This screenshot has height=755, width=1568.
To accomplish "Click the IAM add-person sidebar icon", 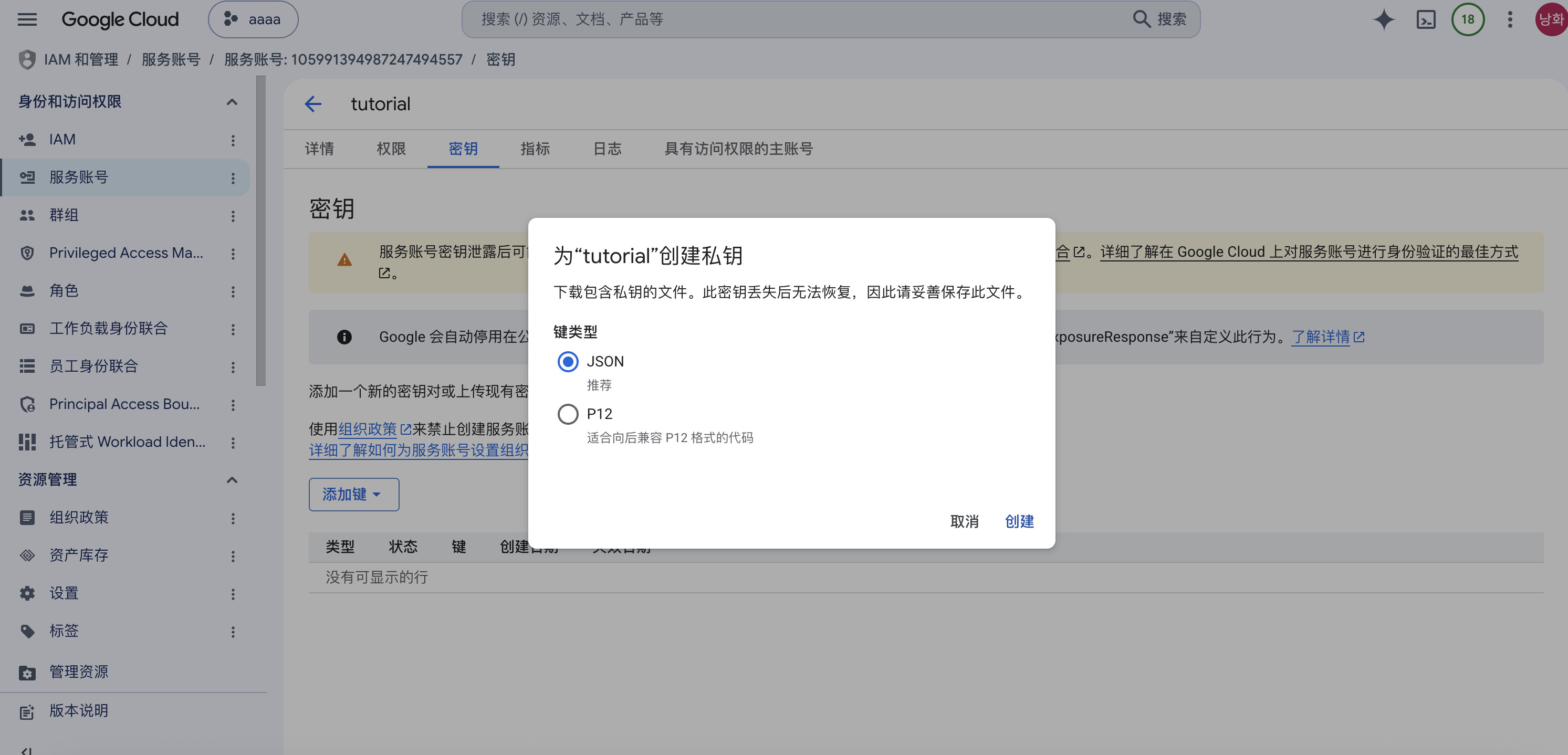I will [x=27, y=140].
